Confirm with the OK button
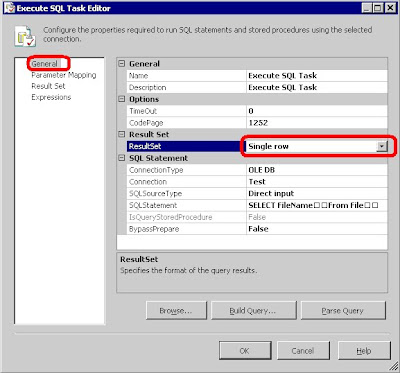The image size is (400, 373). [x=245, y=351]
